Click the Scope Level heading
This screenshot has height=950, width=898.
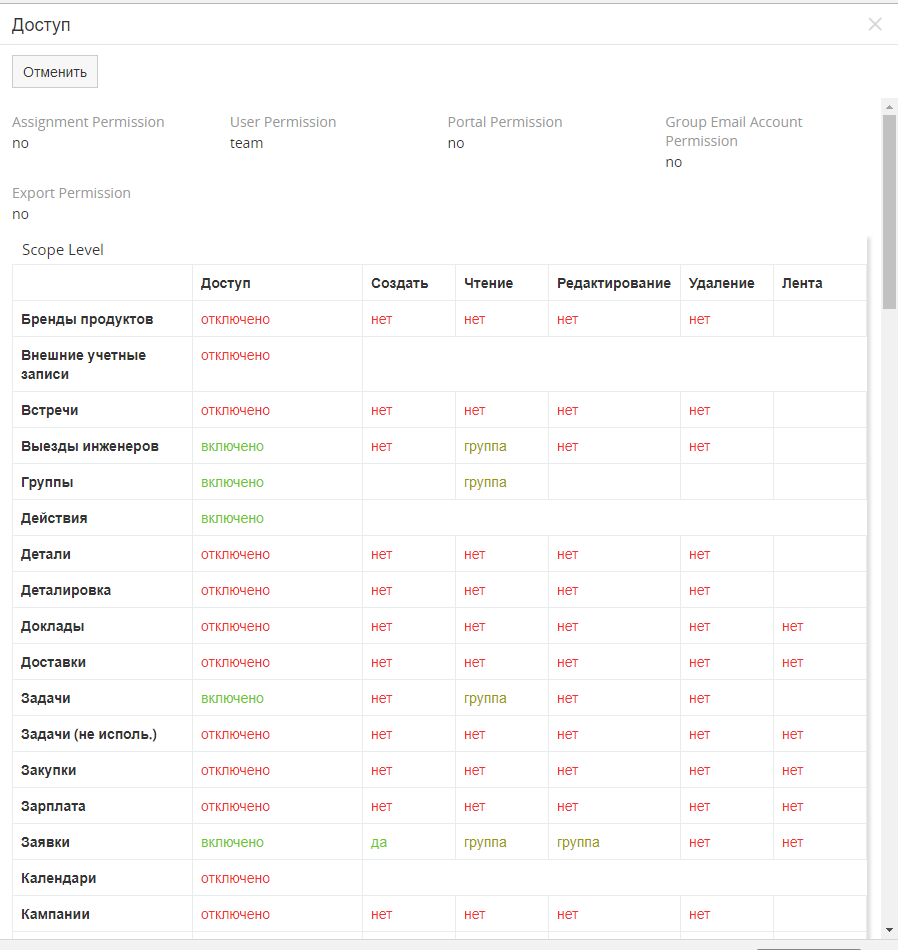coord(63,250)
